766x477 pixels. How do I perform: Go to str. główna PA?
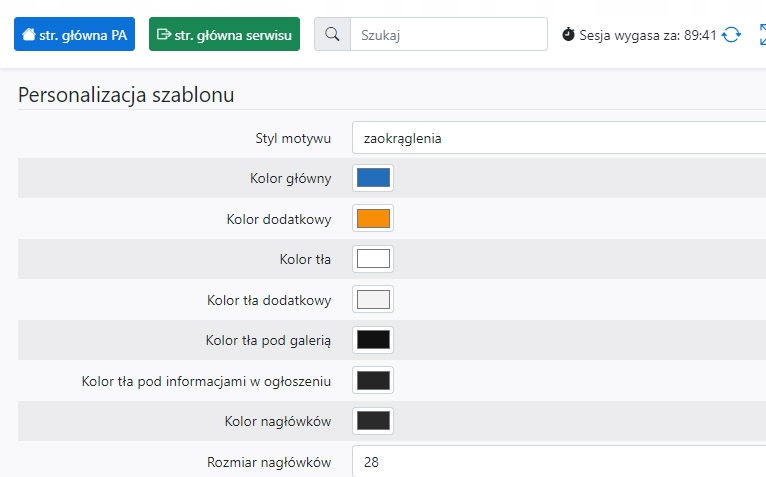click(75, 34)
